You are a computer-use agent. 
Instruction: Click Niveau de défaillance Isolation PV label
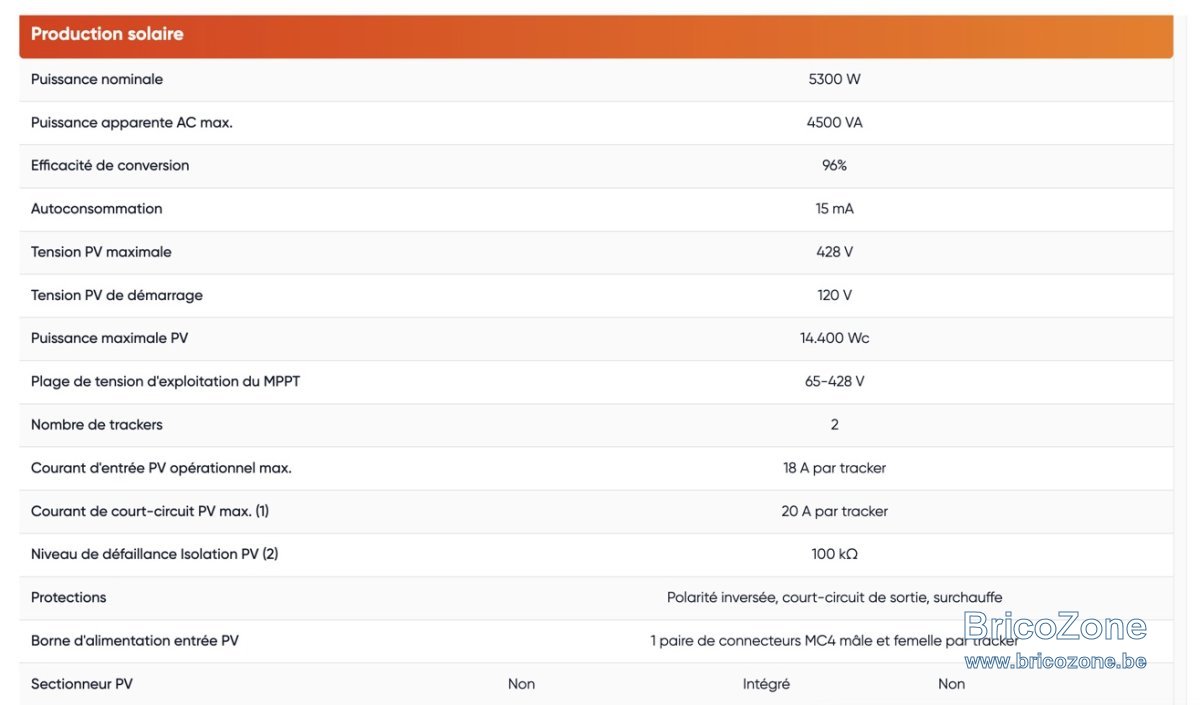pos(154,554)
